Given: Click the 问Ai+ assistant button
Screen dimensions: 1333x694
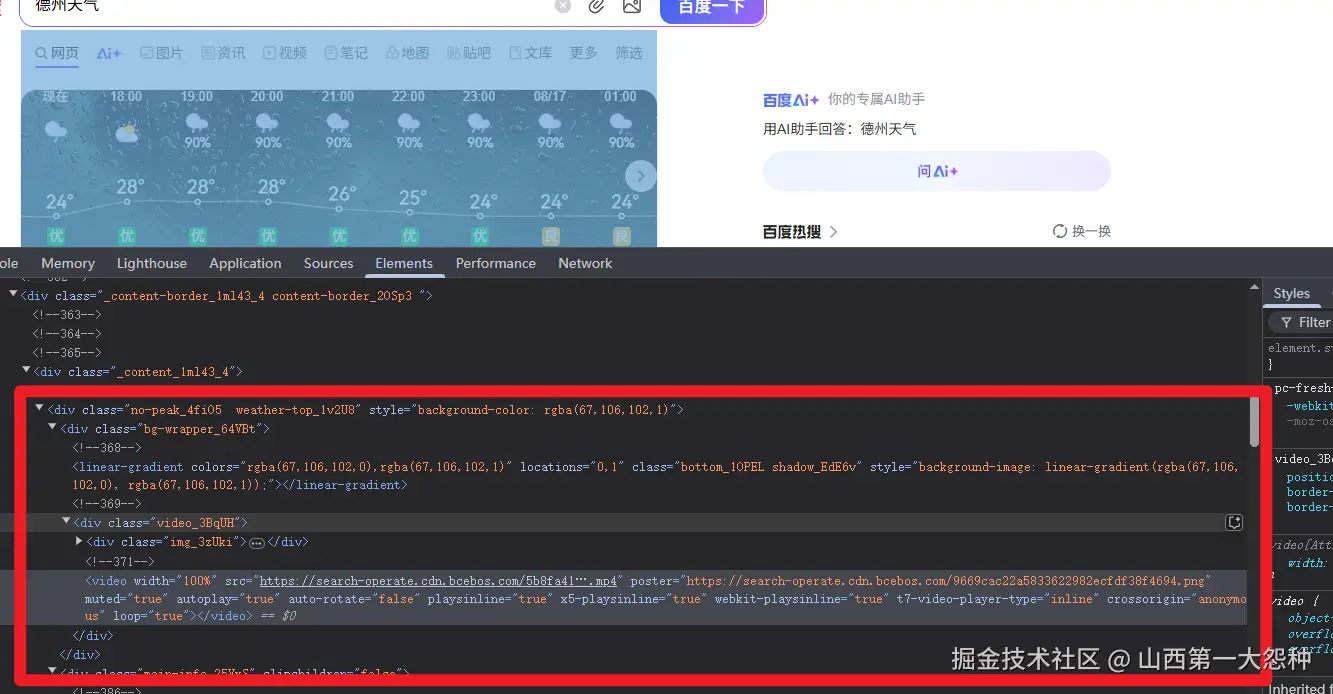Looking at the screenshot, I should (x=936, y=170).
